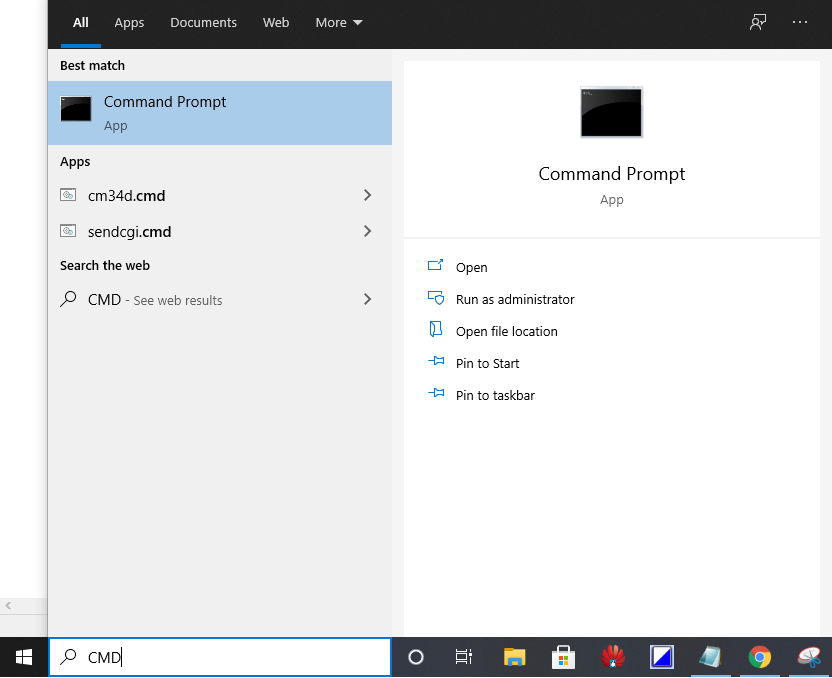Launch File Explorer from taskbar
This screenshot has width=832, height=678.
coord(514,657)
